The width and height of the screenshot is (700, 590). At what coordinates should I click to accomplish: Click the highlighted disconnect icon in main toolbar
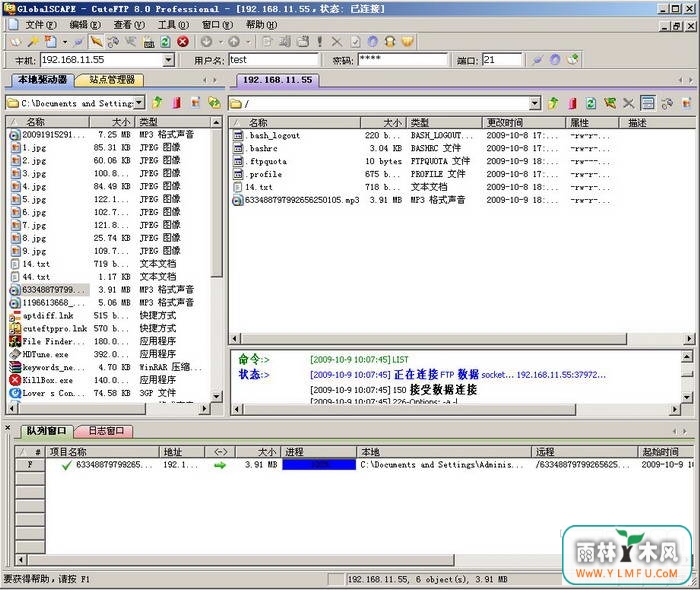tap(96, 42)
